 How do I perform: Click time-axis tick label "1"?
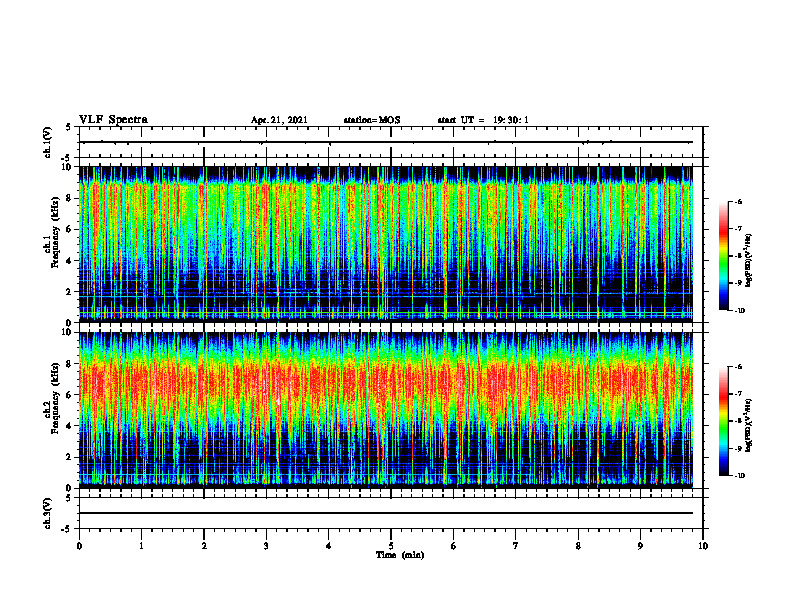click(141, 546)
